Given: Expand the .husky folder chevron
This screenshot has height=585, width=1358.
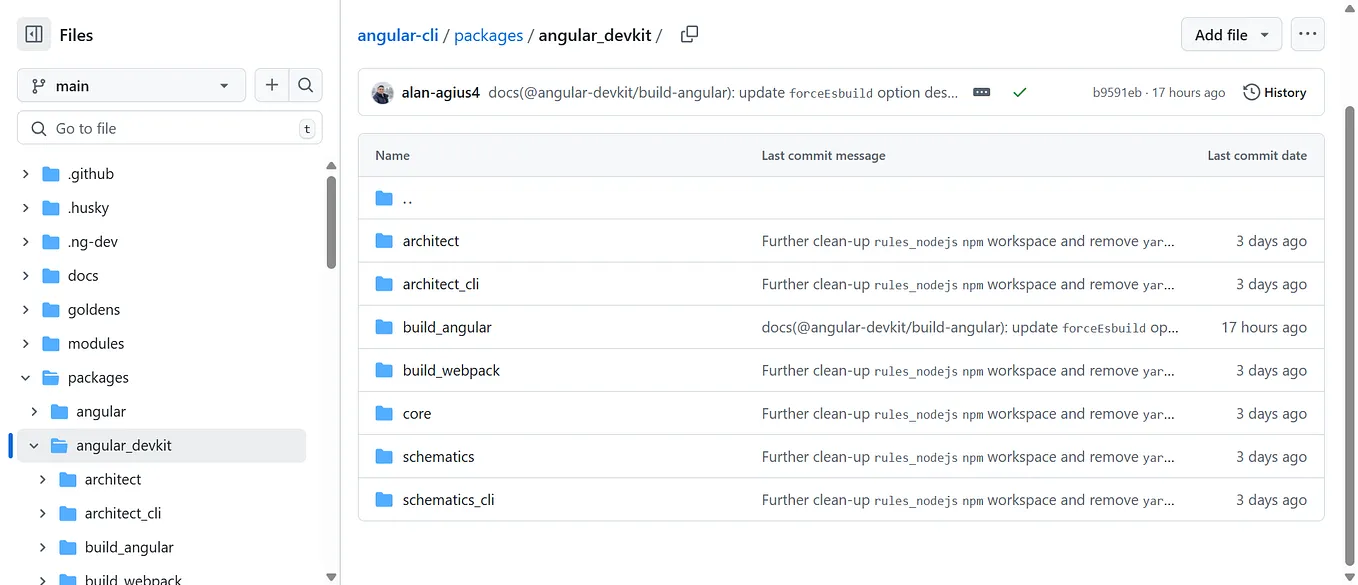Looking at the screenshot, I should point(26,208).
